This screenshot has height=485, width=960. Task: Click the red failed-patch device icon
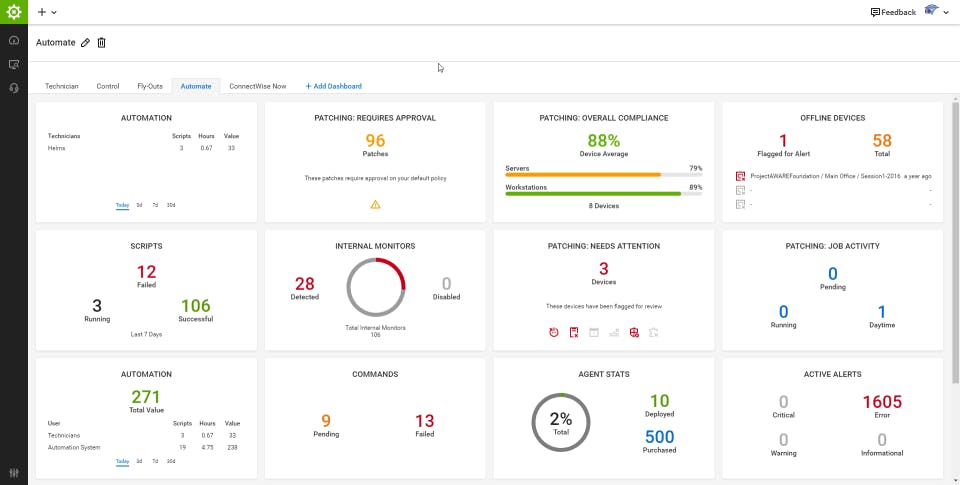pos(574,333)
